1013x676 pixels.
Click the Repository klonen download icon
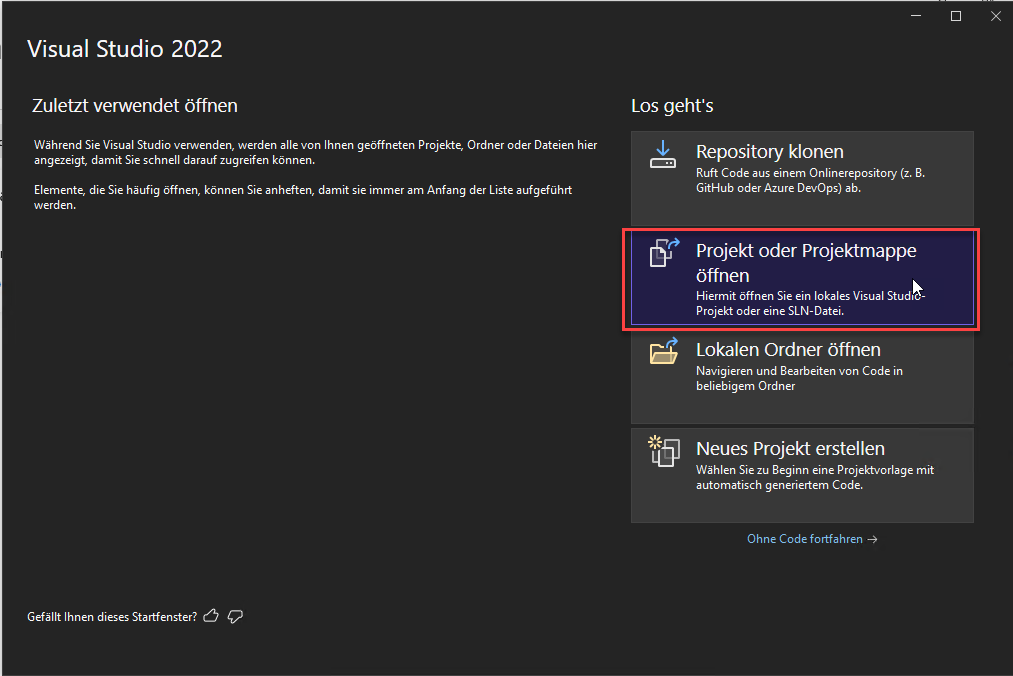tap(663, 155)
